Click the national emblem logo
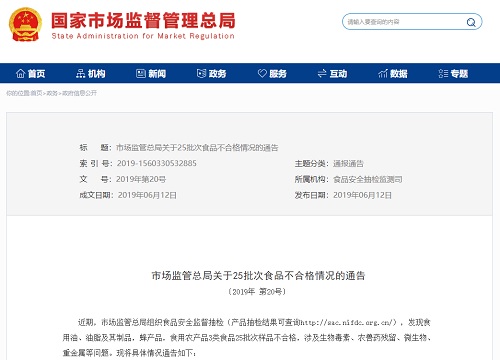500x360 pixels. 25,24
